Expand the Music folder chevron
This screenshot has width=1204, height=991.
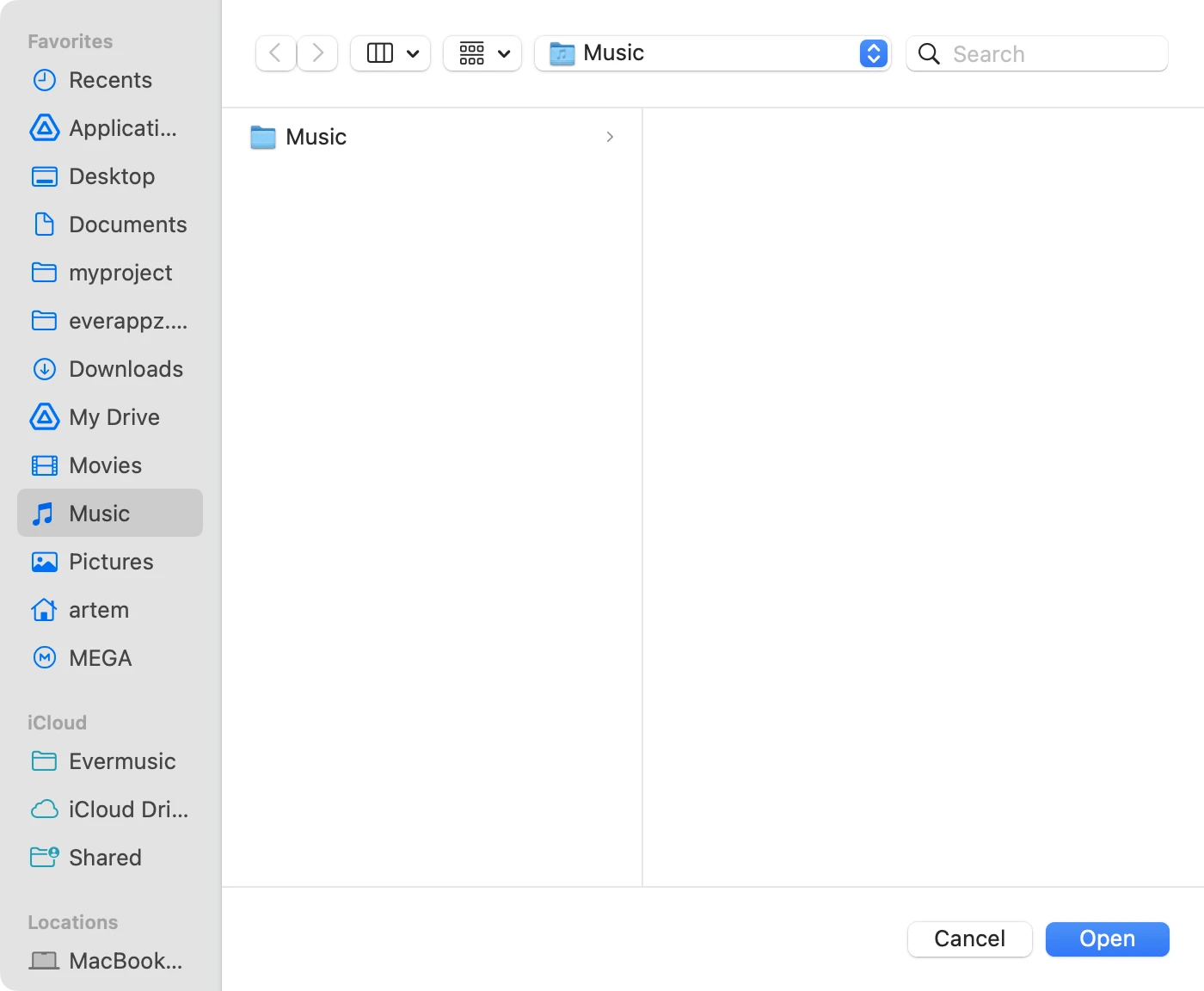pyautogui.click(x=610, y=137)
